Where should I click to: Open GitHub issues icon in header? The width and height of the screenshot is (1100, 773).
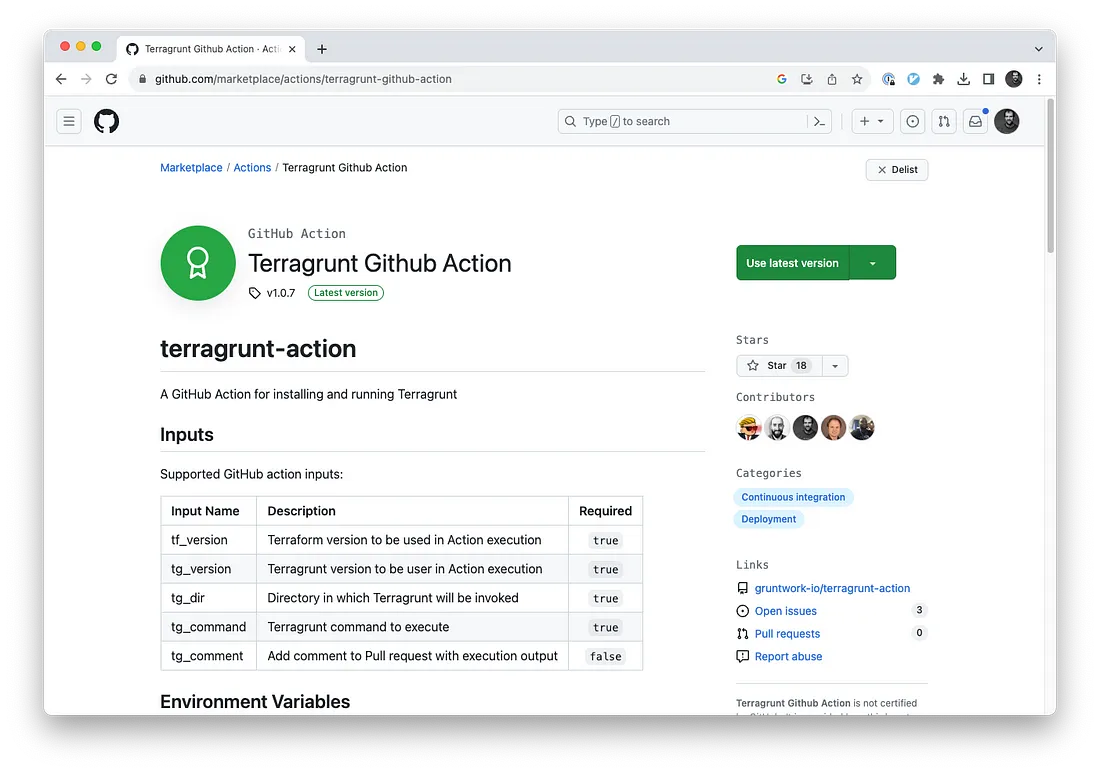coord(913,121)
